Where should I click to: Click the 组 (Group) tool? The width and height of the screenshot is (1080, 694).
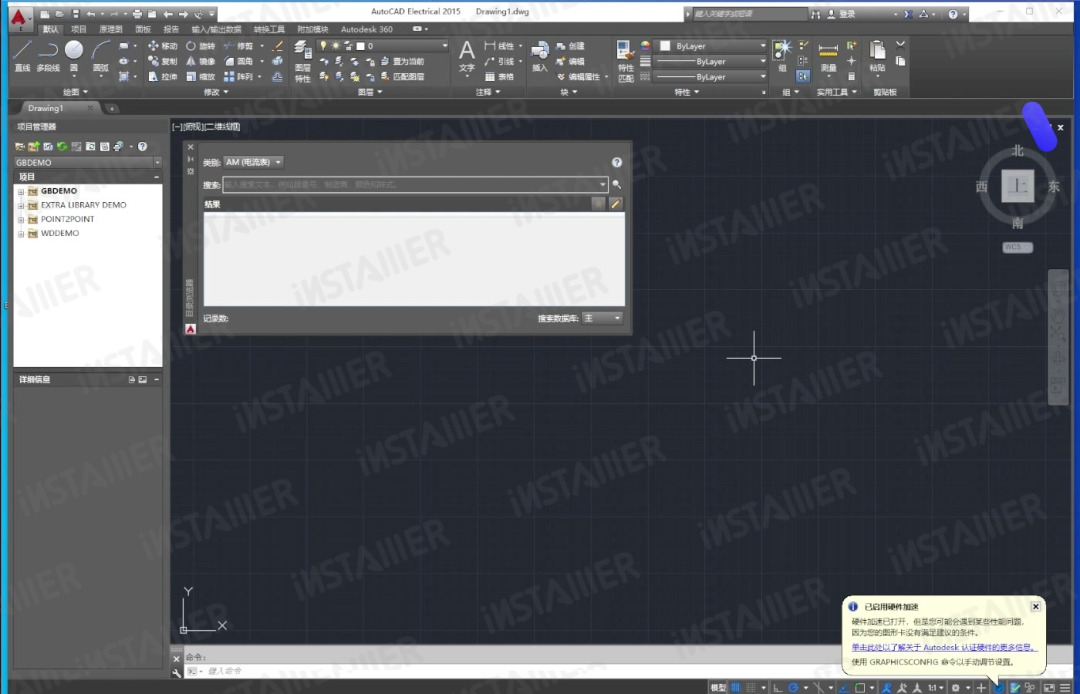coord(782,56)
